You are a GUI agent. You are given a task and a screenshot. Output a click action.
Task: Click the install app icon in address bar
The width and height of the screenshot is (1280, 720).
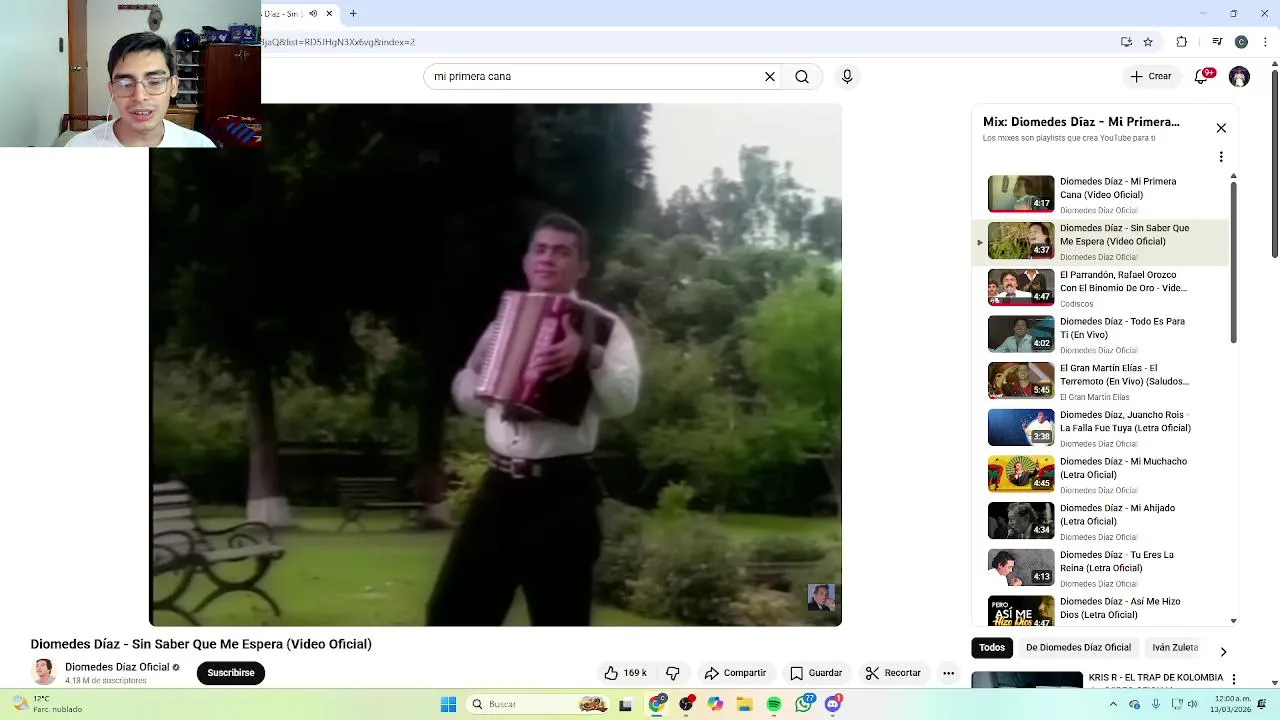point(1126,42)
